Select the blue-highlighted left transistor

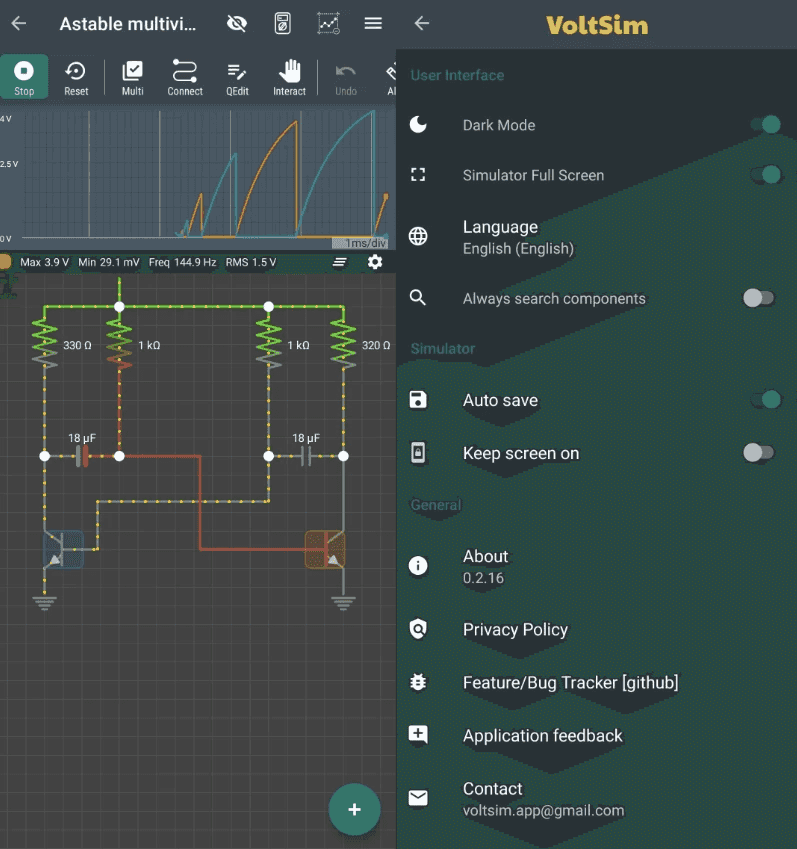tap(63, 549)
